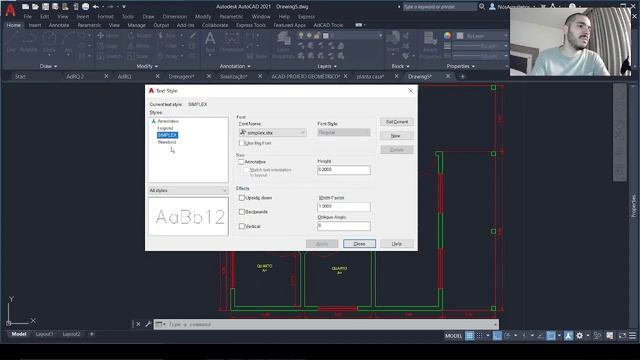Select the Text tool in Annotation panel
Viewport: 640px width, 360px height.
(210, 42)
